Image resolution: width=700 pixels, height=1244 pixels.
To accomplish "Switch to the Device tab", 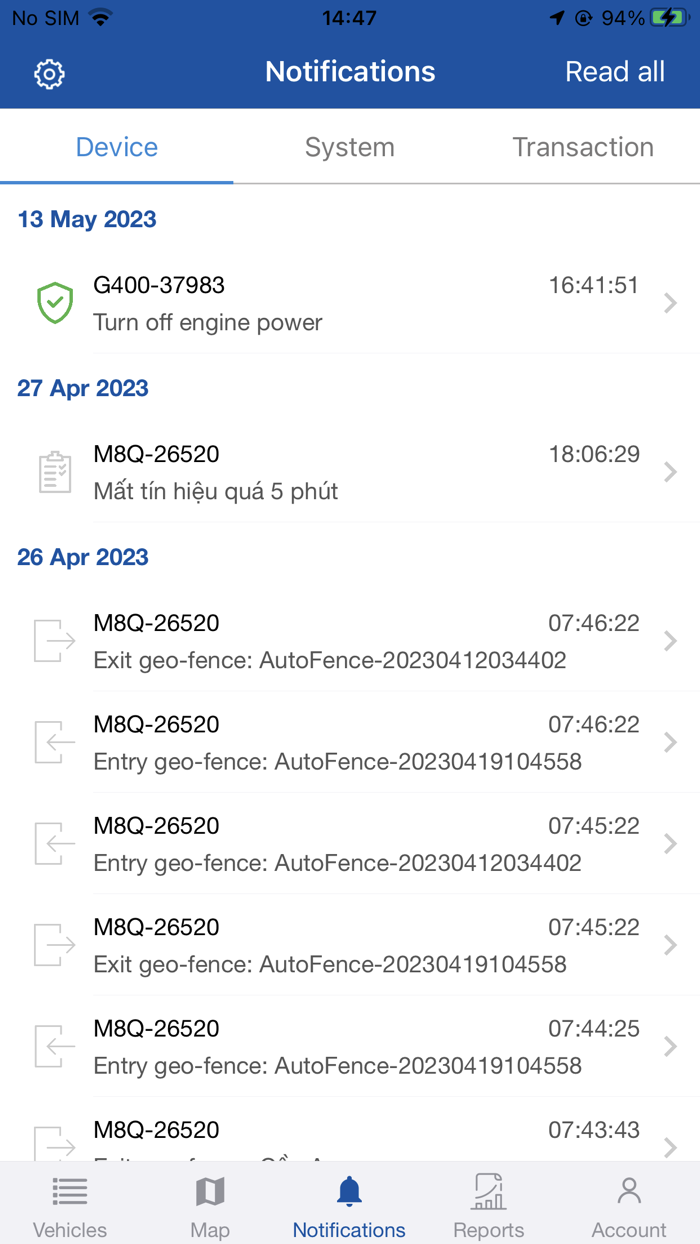I will pyautogui.click(x=116, y=147).
